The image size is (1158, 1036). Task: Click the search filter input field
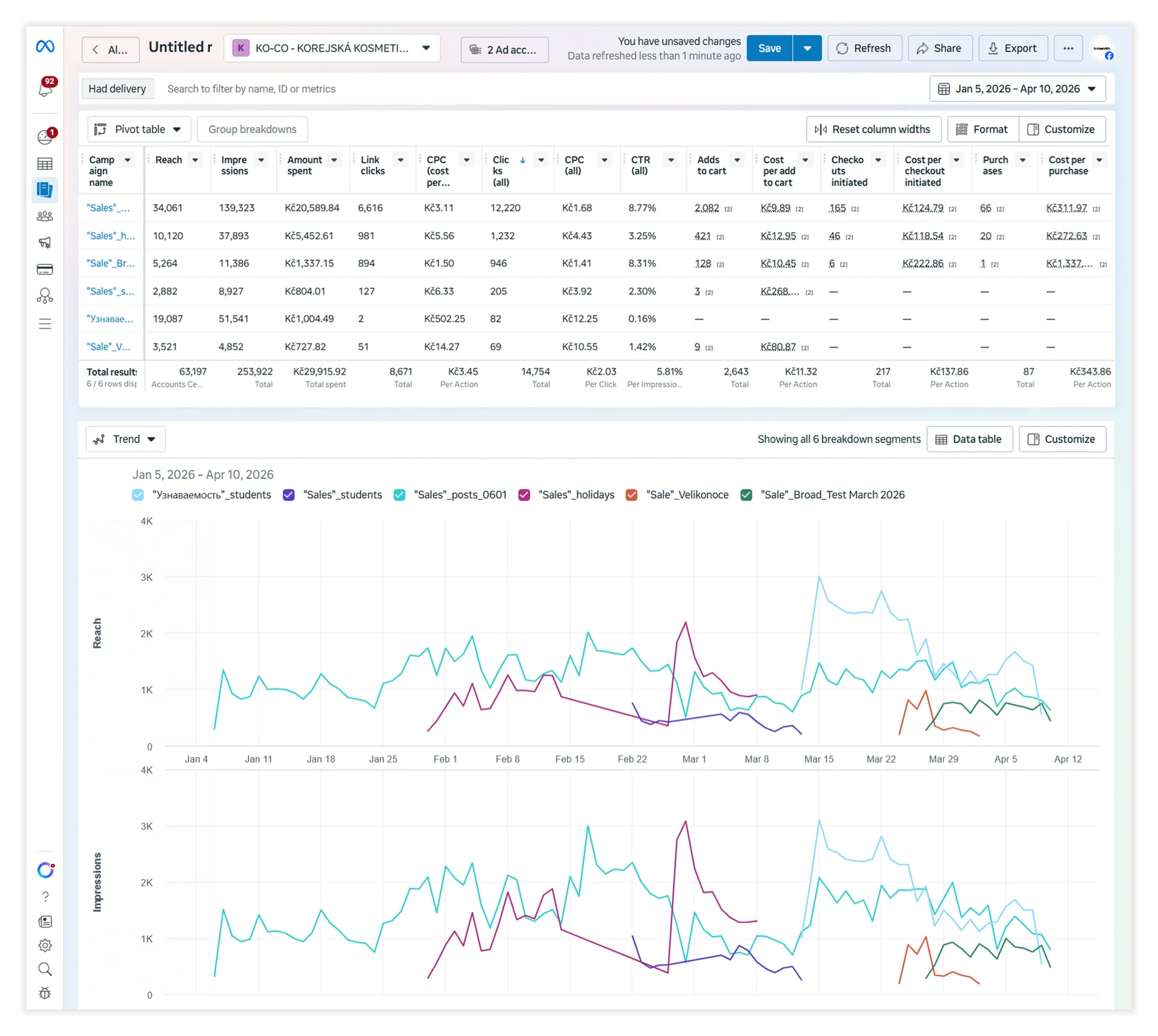[543, 89]
